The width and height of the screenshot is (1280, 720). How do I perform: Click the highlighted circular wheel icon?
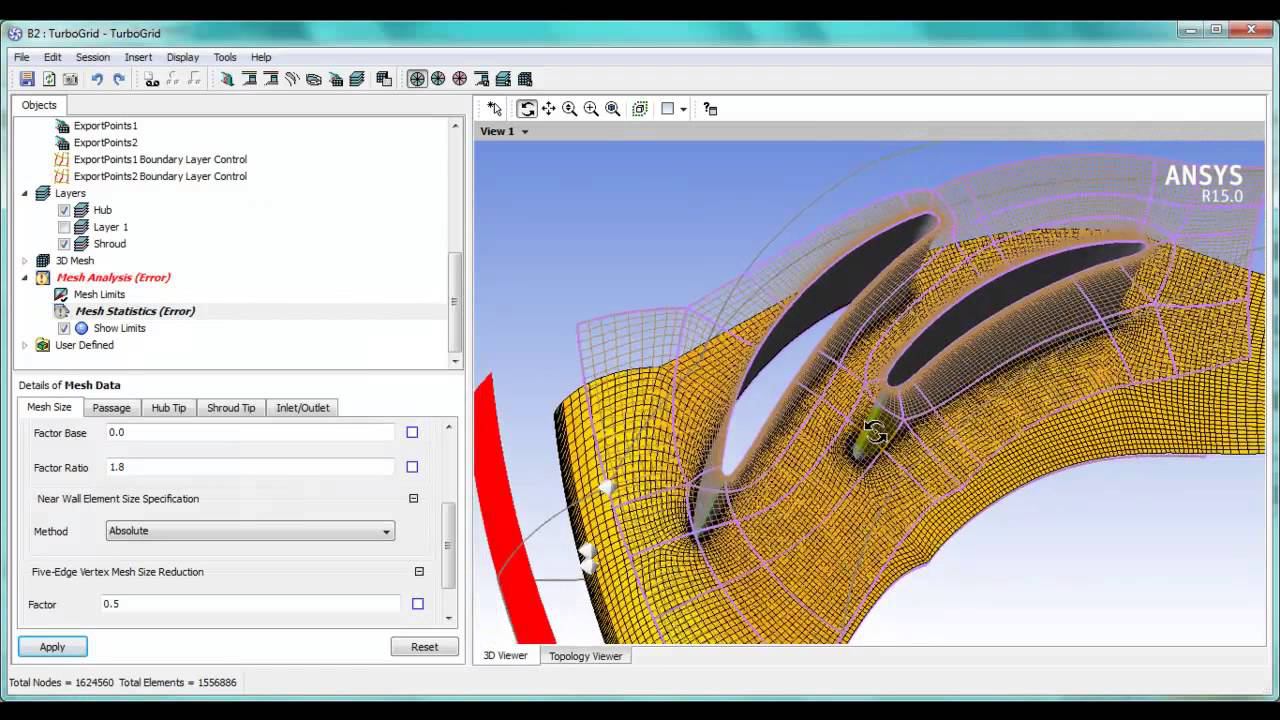pos(417,79)
